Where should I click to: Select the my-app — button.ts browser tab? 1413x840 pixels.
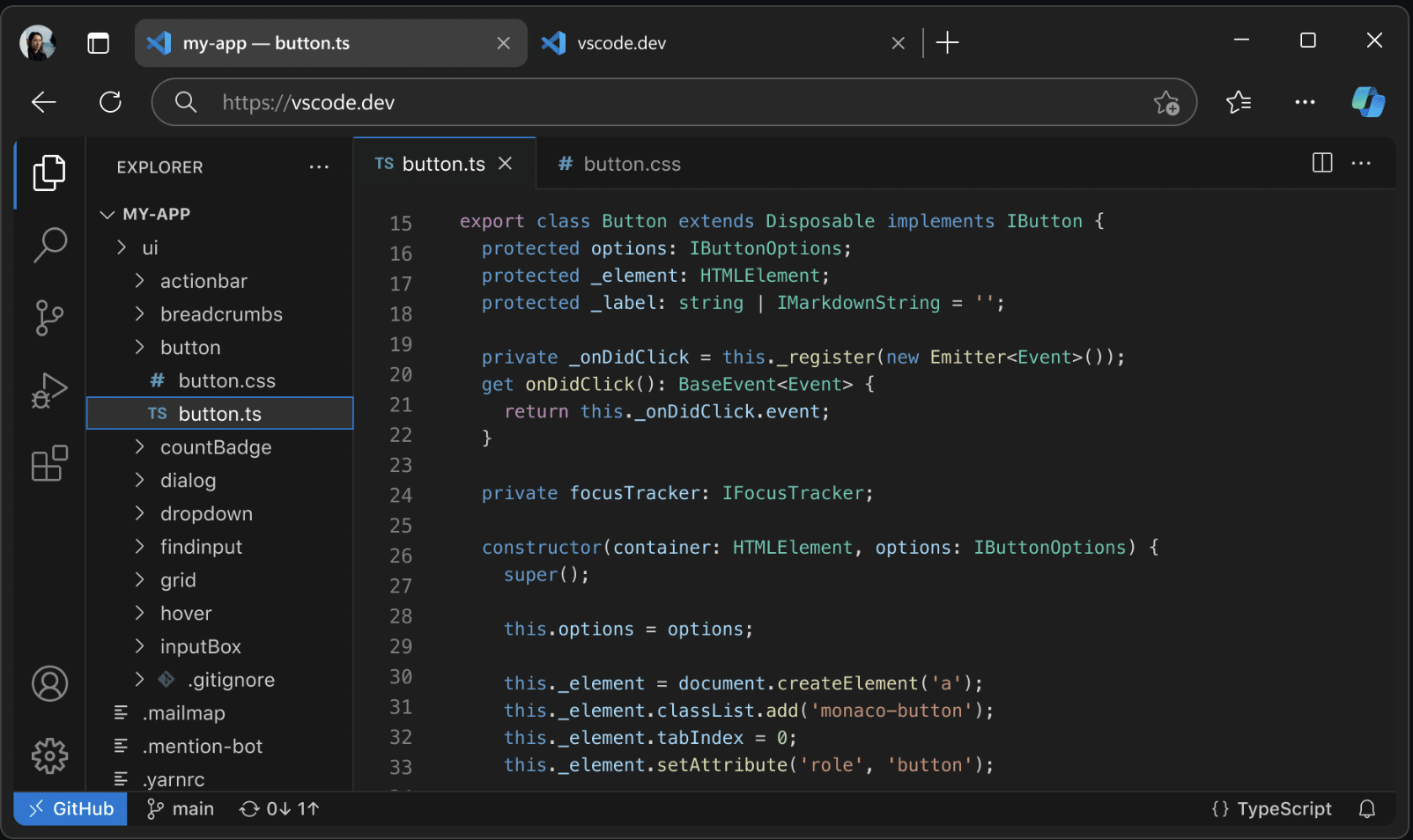click(331, 43)
